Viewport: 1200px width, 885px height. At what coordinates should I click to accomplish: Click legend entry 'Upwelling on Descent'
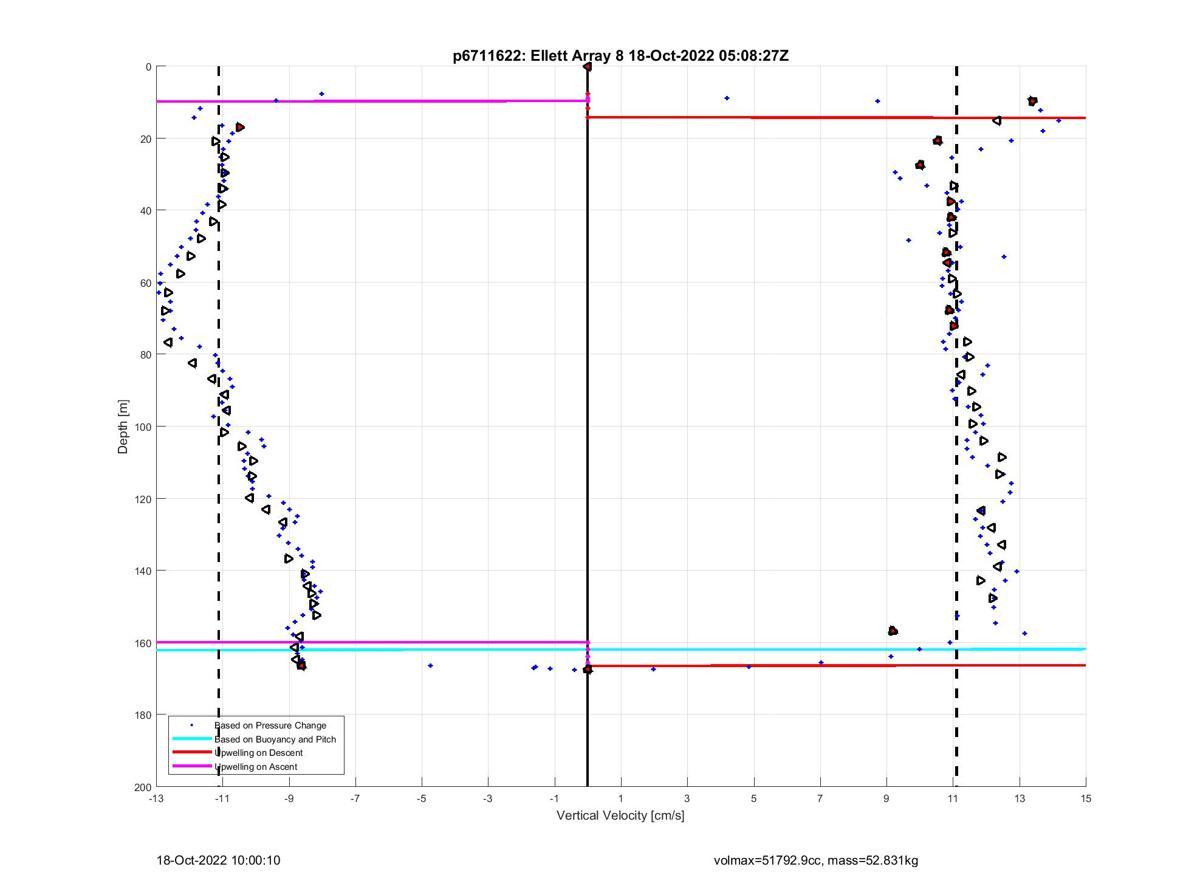click(258, 753)
